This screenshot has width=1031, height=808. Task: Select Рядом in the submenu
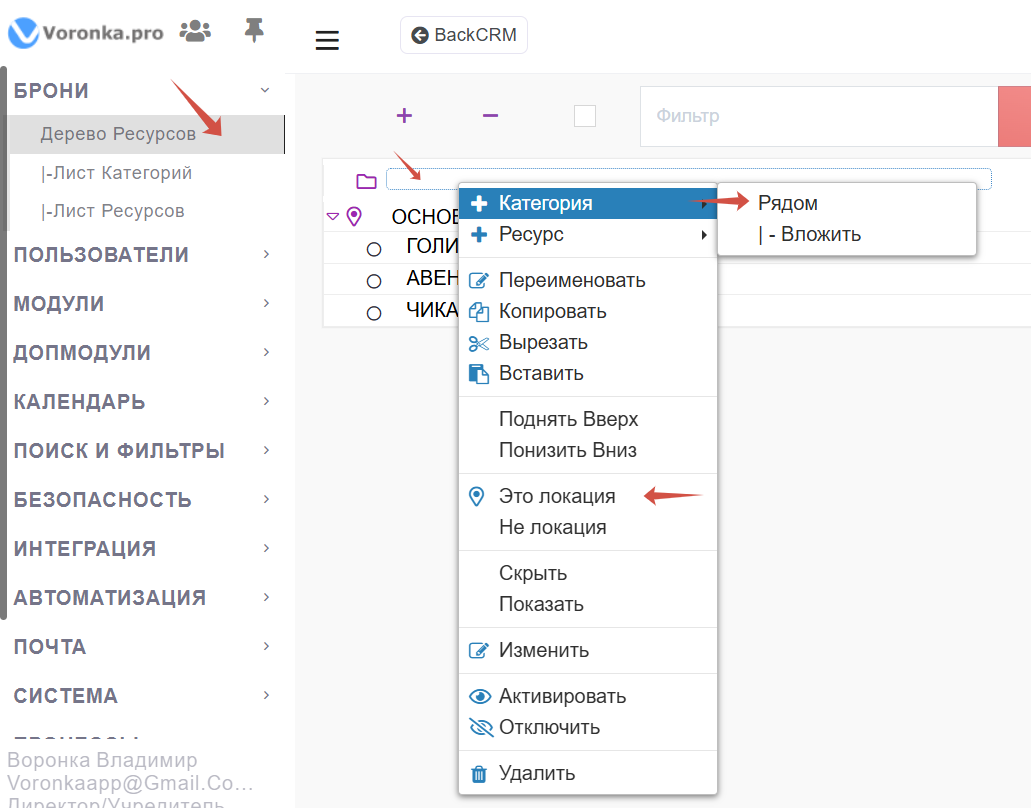(788, 204)
